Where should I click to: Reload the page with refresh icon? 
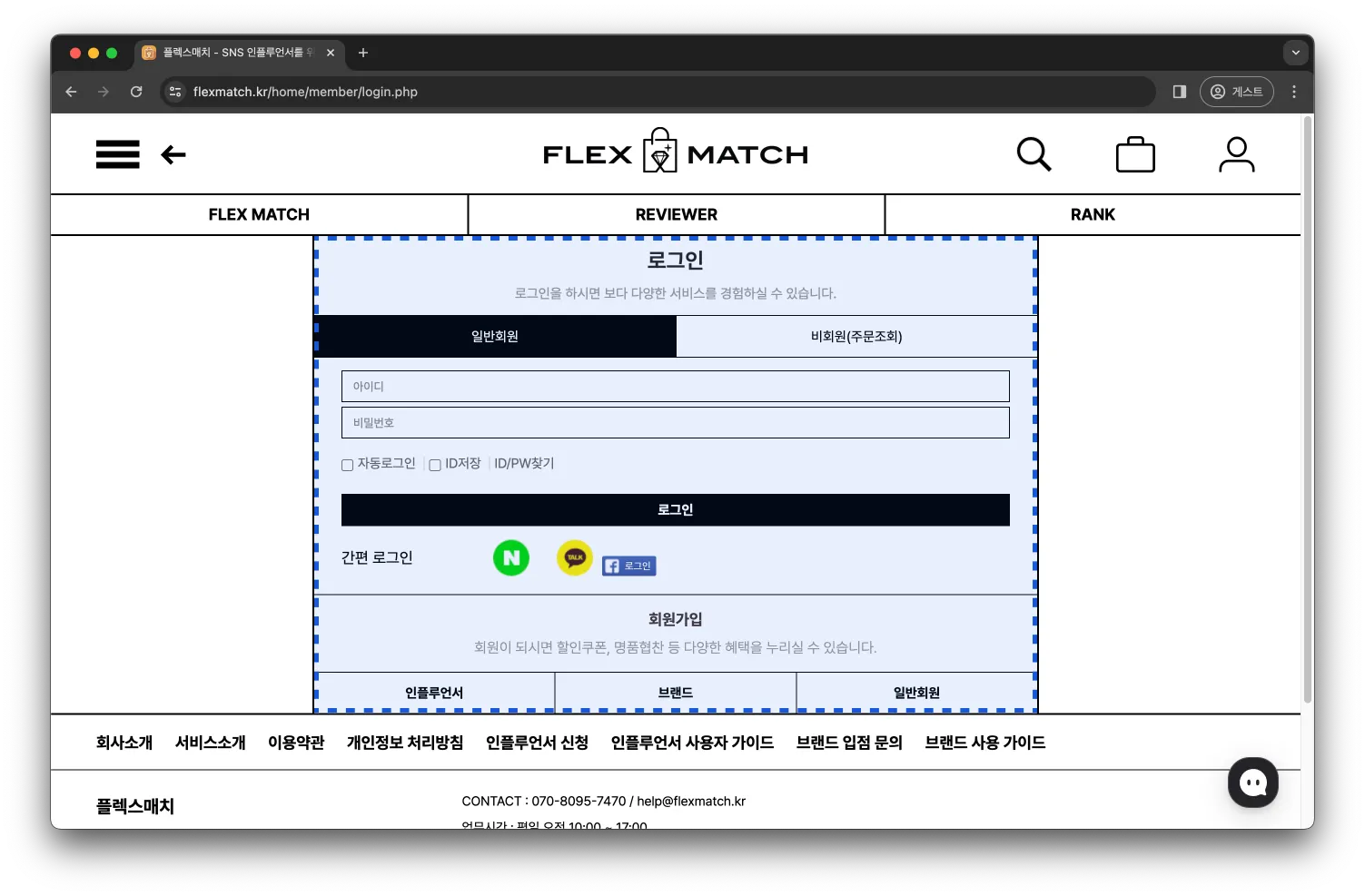click(136, 92)
